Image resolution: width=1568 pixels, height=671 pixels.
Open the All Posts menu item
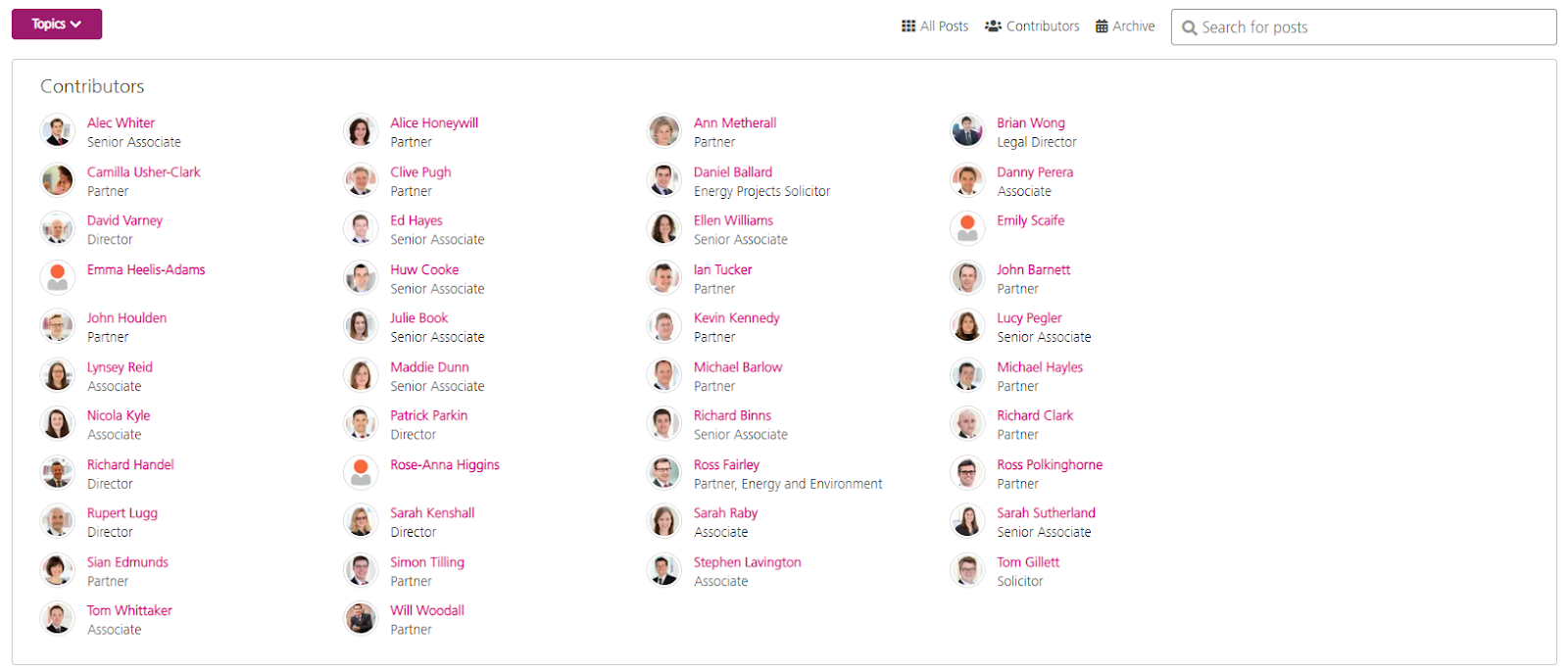935,26
